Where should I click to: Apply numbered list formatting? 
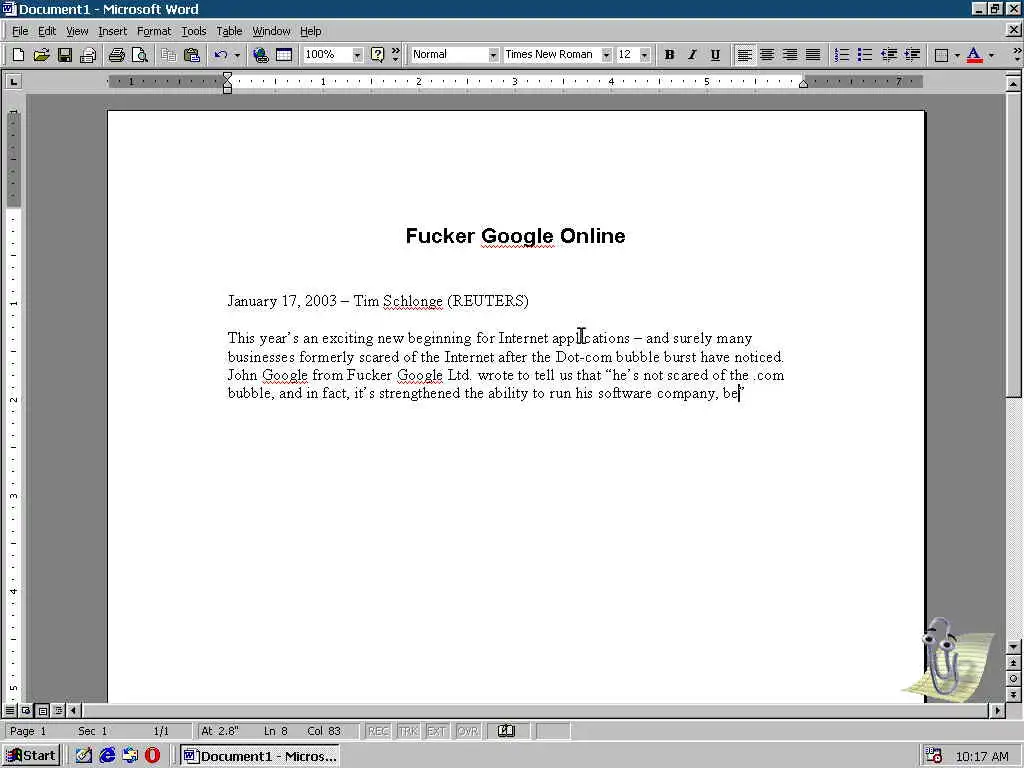(842, 55)
